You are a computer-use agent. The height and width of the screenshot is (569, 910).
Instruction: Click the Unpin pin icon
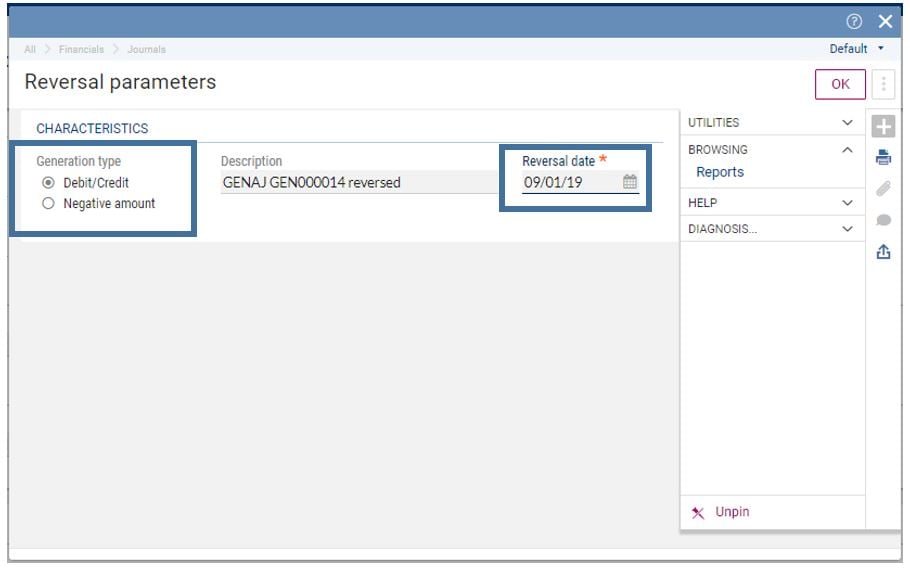[x=698, y=513]
